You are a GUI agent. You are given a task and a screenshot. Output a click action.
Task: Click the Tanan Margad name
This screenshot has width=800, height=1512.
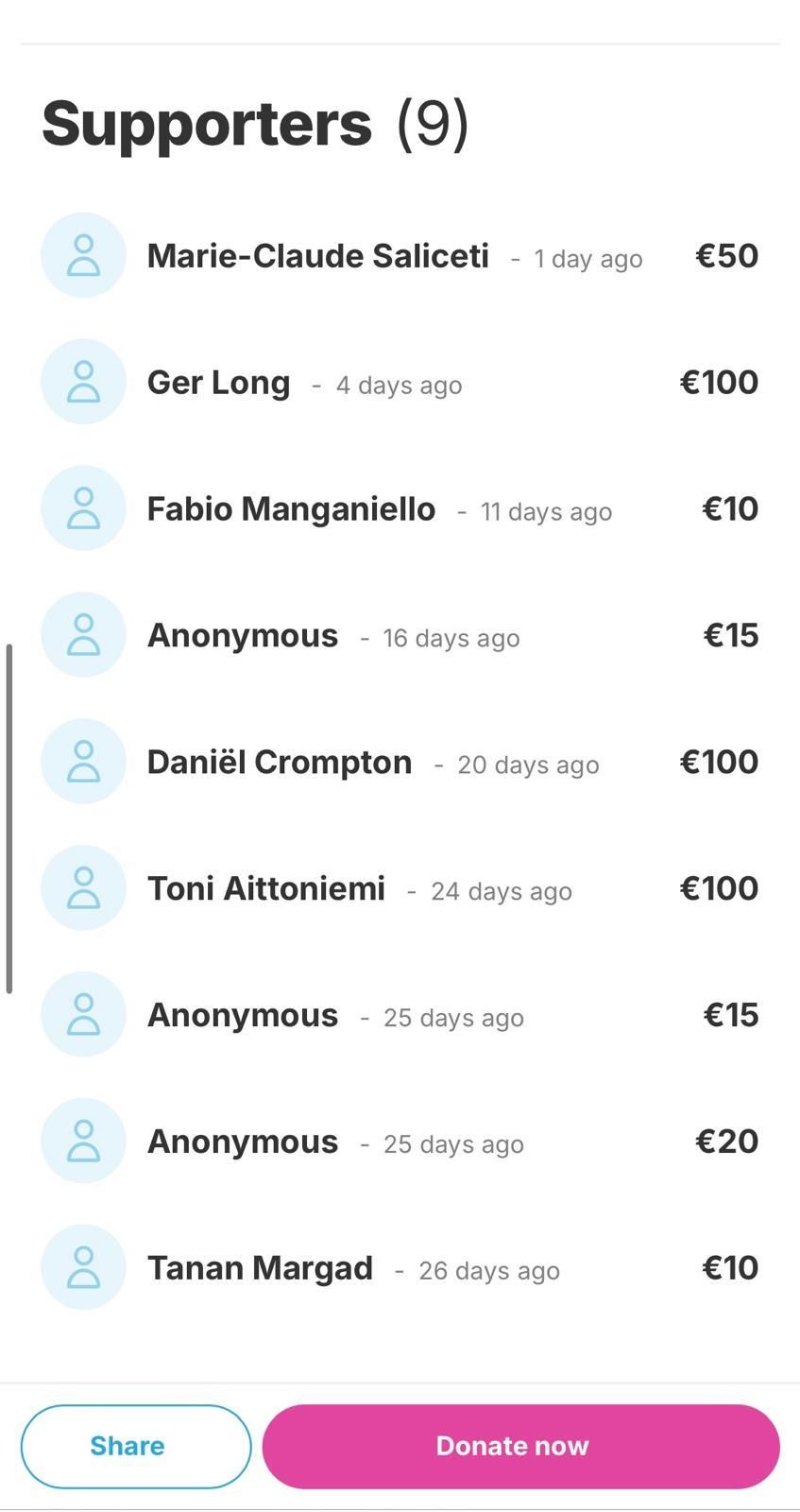coord(260,1268)
